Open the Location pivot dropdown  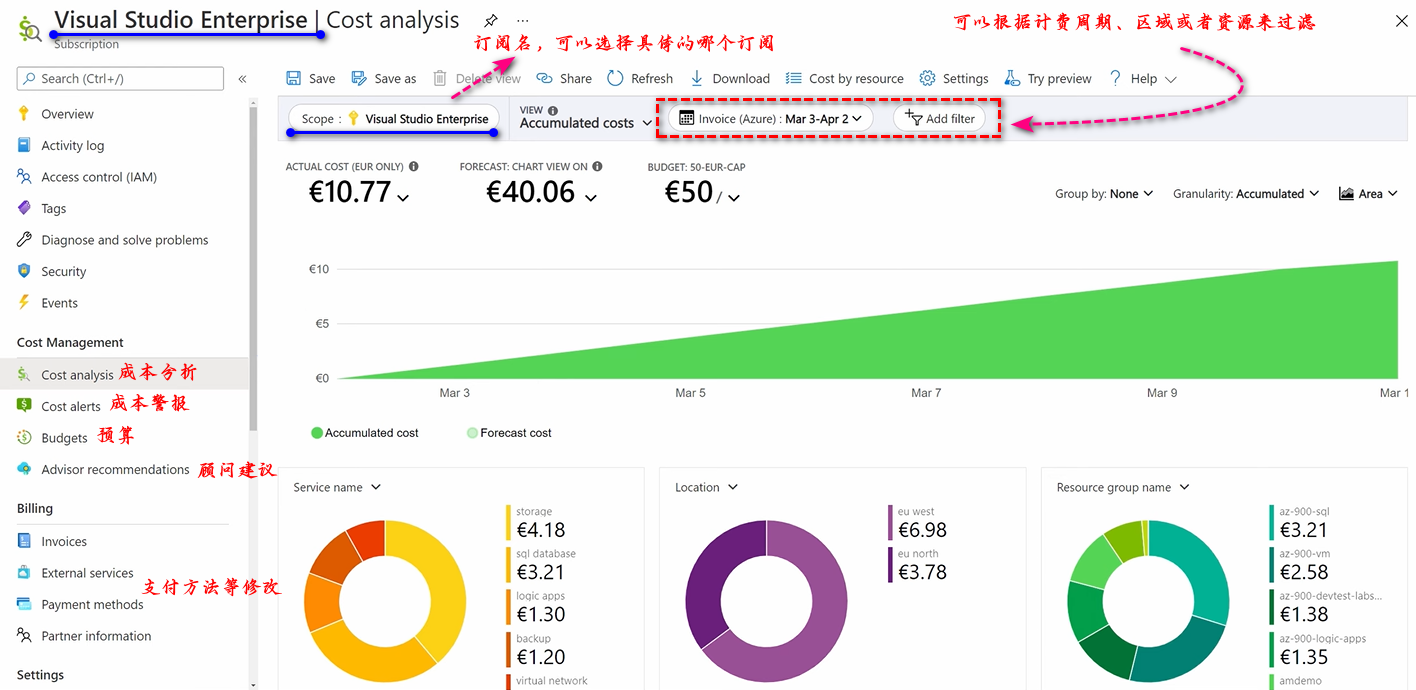(706, 487)
